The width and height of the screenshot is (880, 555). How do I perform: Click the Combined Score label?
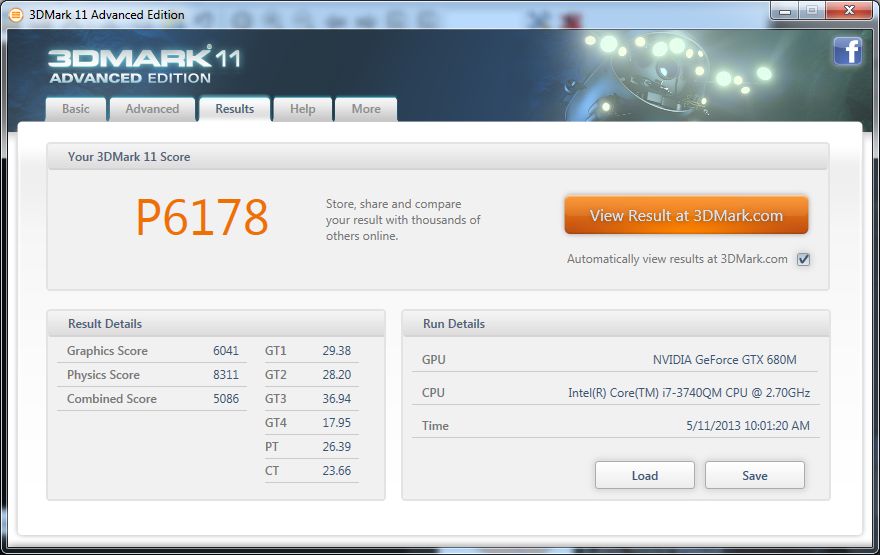pos(112,399)
